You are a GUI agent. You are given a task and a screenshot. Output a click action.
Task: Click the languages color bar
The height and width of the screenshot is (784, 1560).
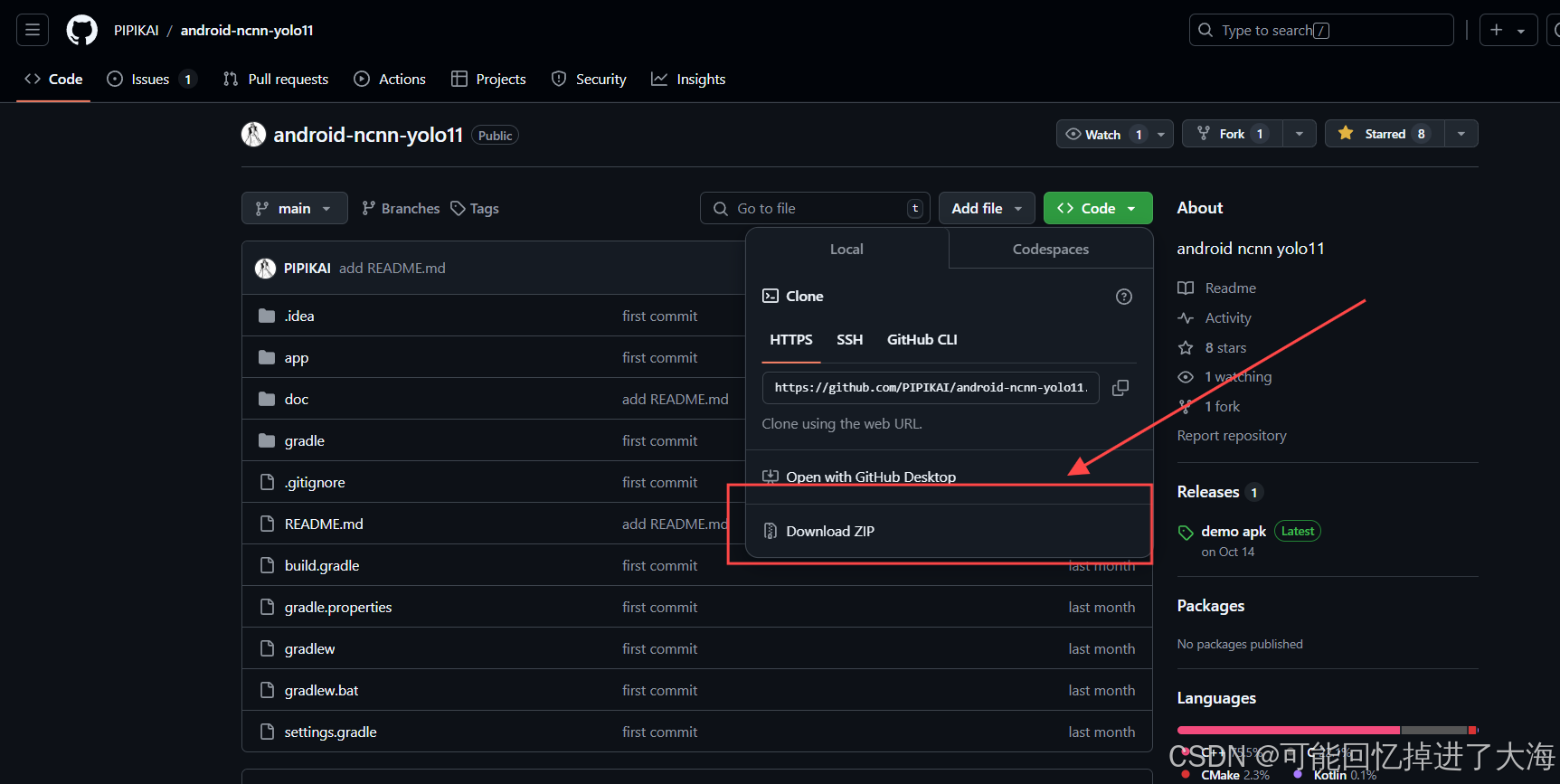(1328, 730)
